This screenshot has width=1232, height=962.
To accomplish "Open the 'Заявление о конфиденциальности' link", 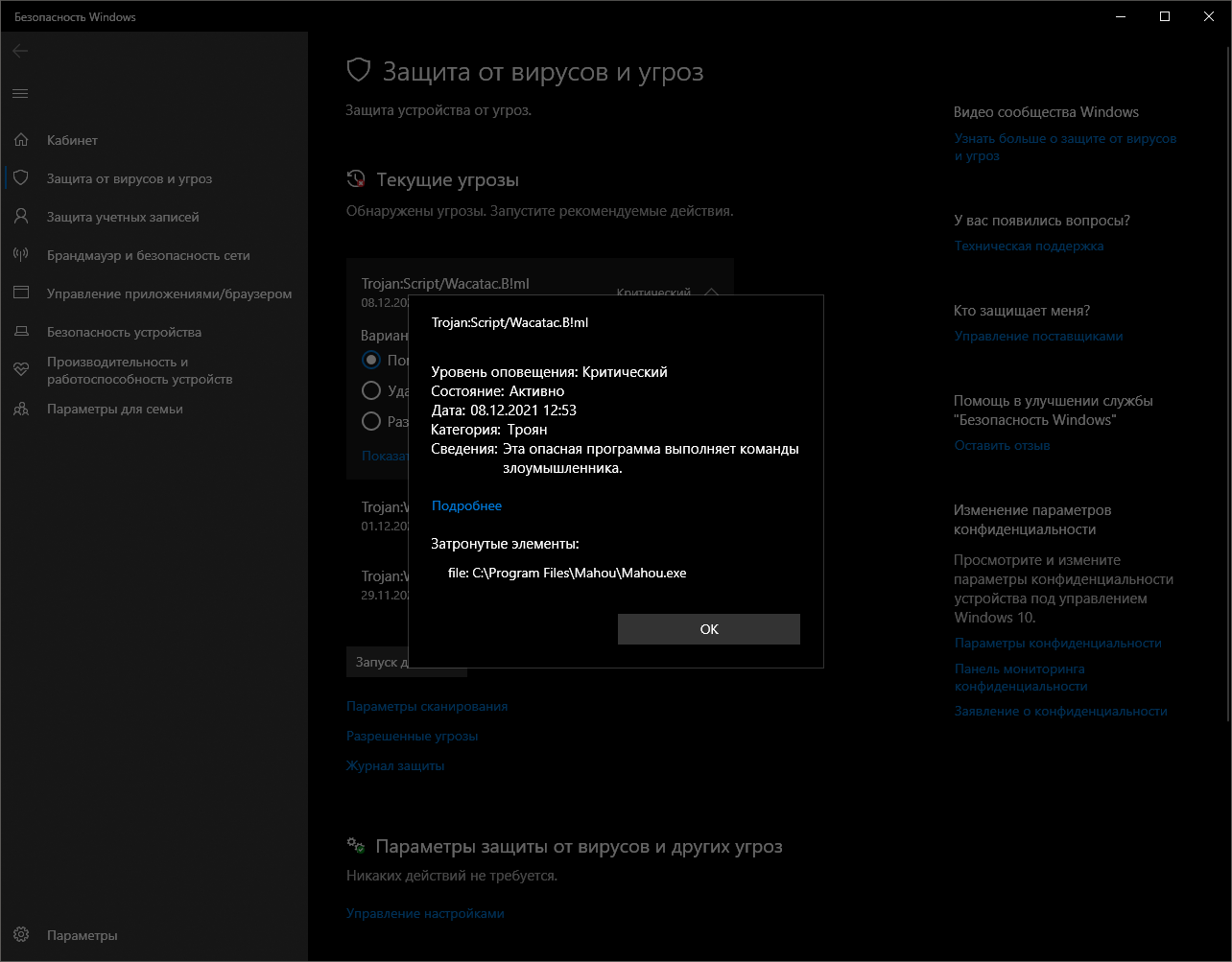I will pyautogui.click(x=1060, y=711).
